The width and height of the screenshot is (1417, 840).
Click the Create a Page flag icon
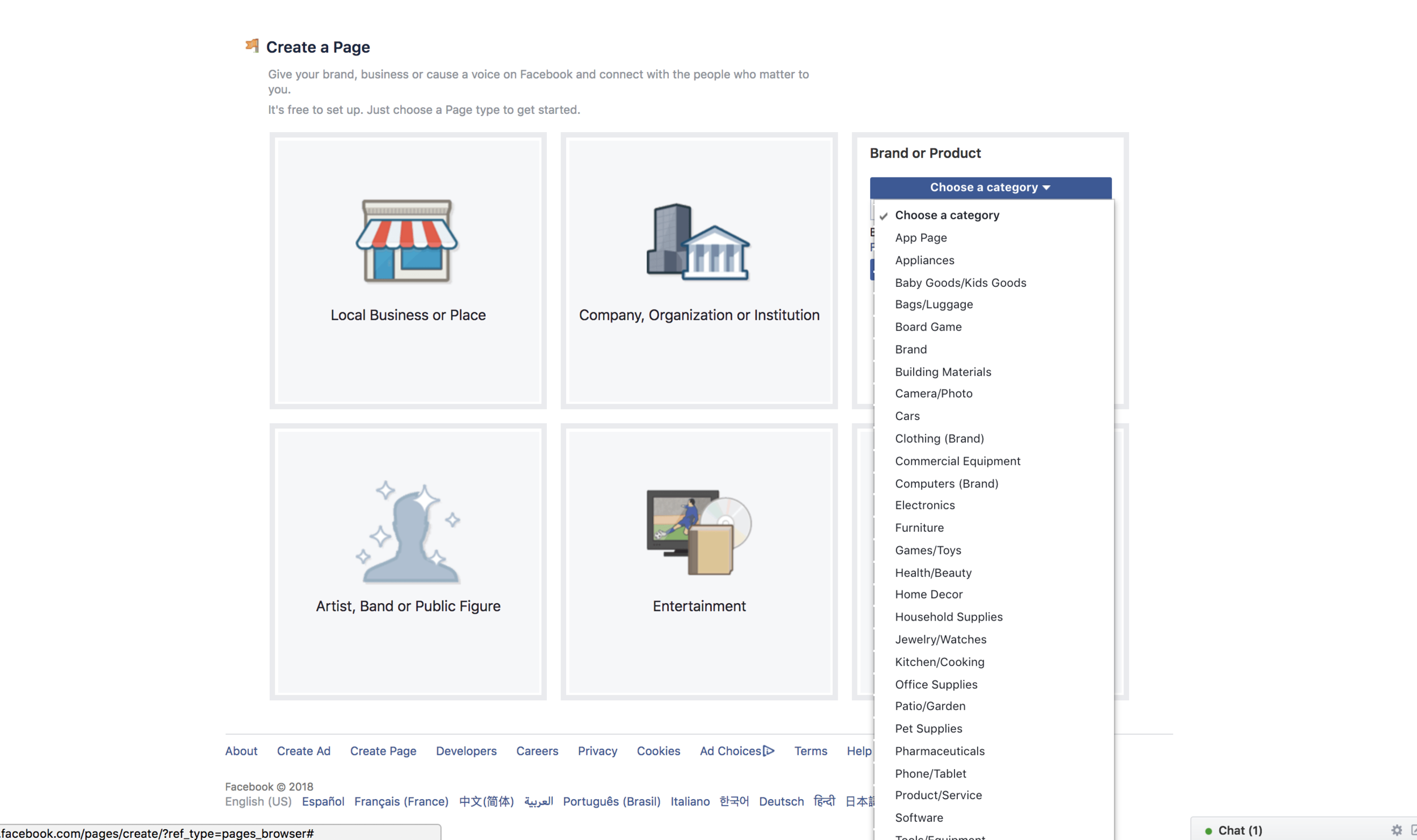point(252,45)
